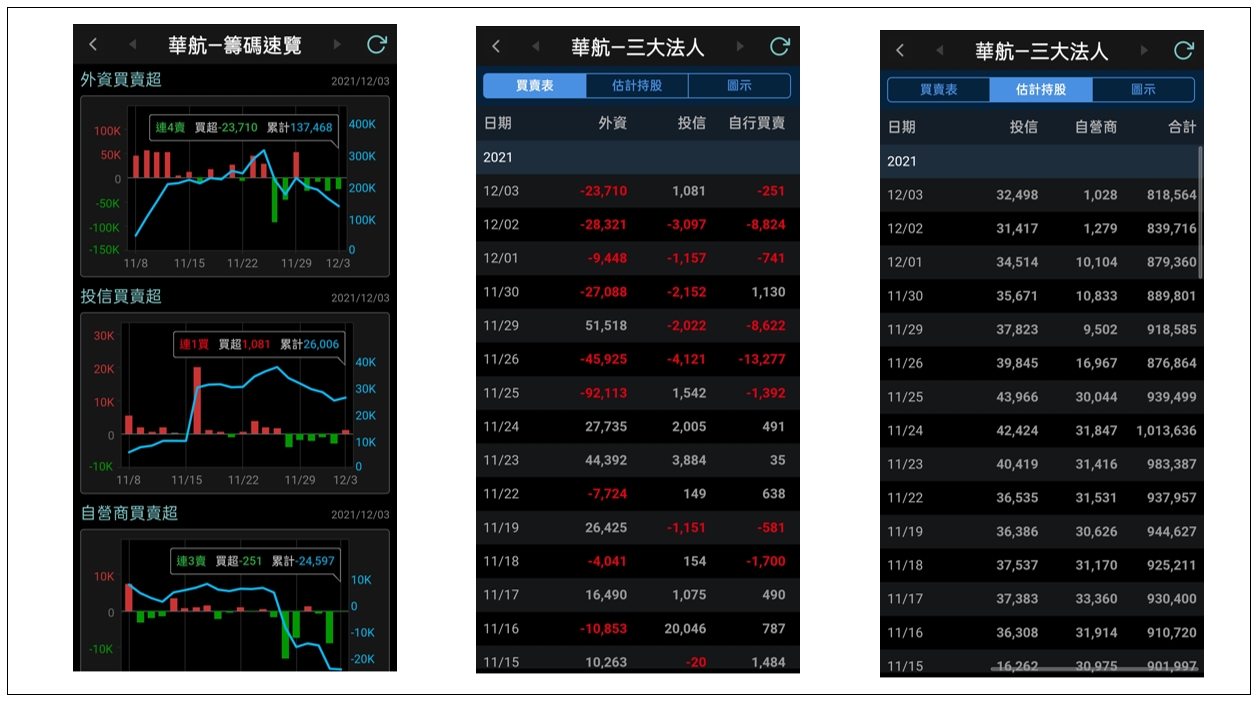Open 圖示 tab on the 估計持股 screen

tap(1143, 90)
